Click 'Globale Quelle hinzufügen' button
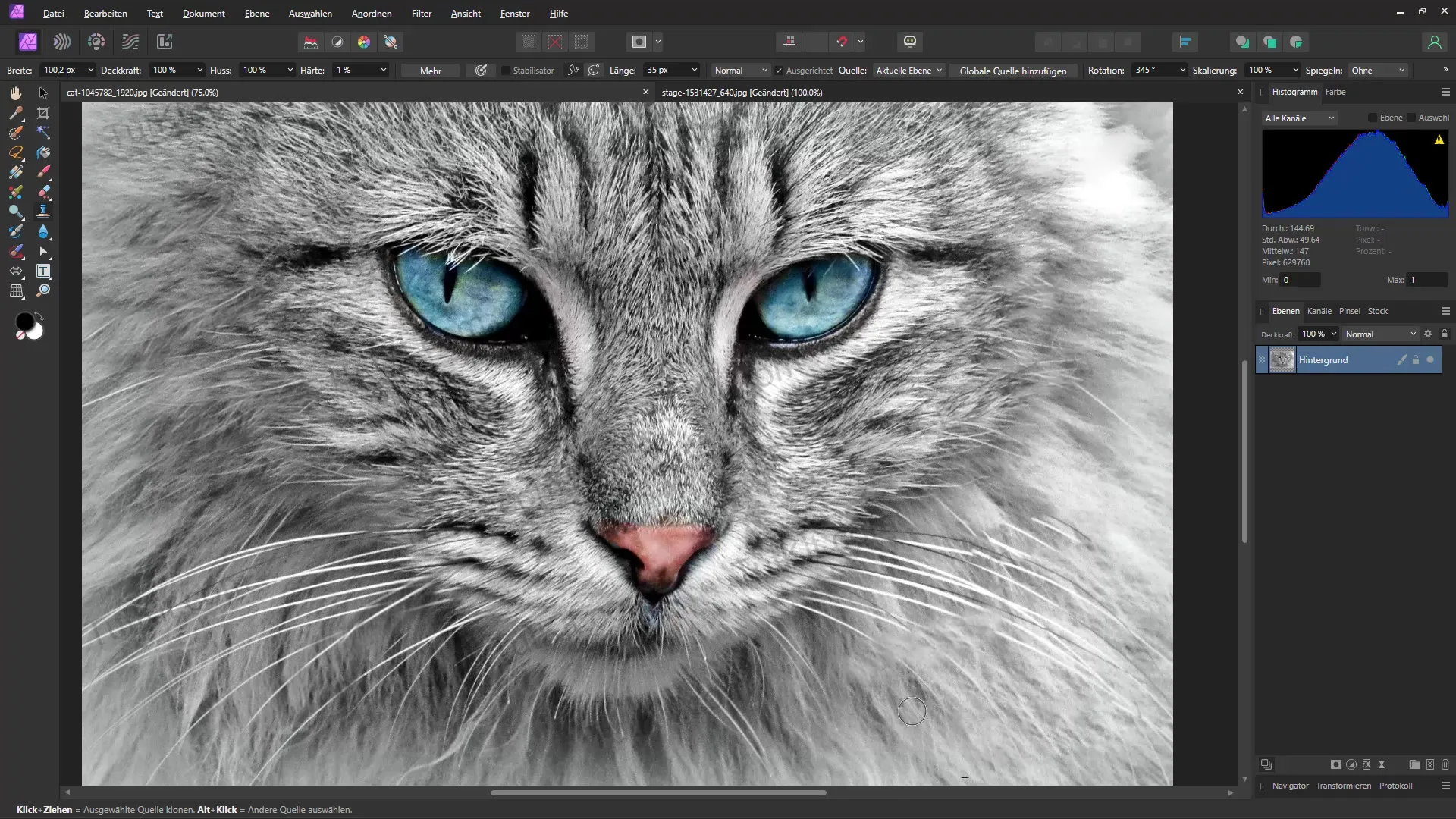Viewport: 1456px width, 819px height. tap(1013, 71)
